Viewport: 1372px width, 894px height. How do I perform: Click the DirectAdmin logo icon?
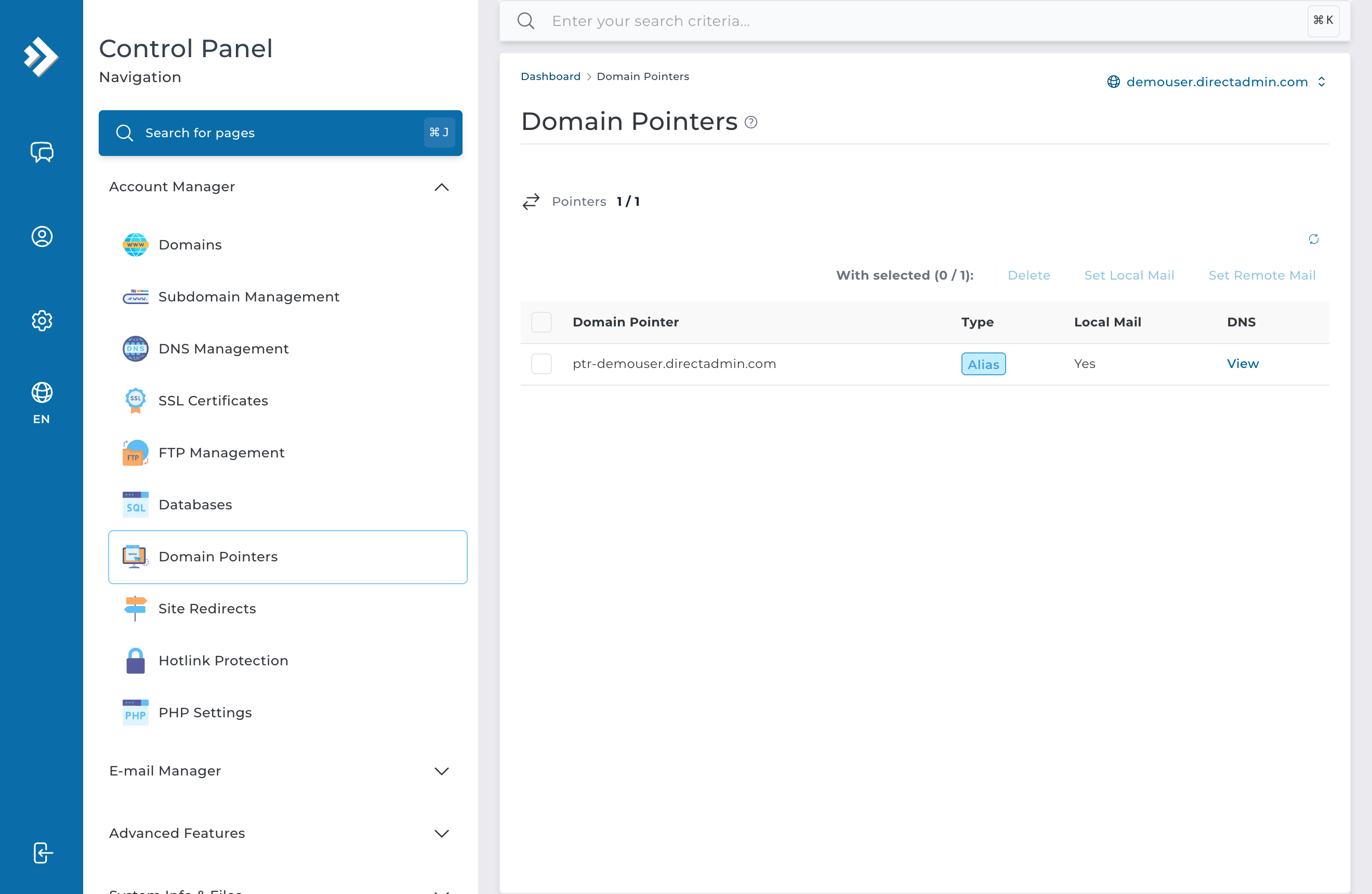(x=41, y=57)
